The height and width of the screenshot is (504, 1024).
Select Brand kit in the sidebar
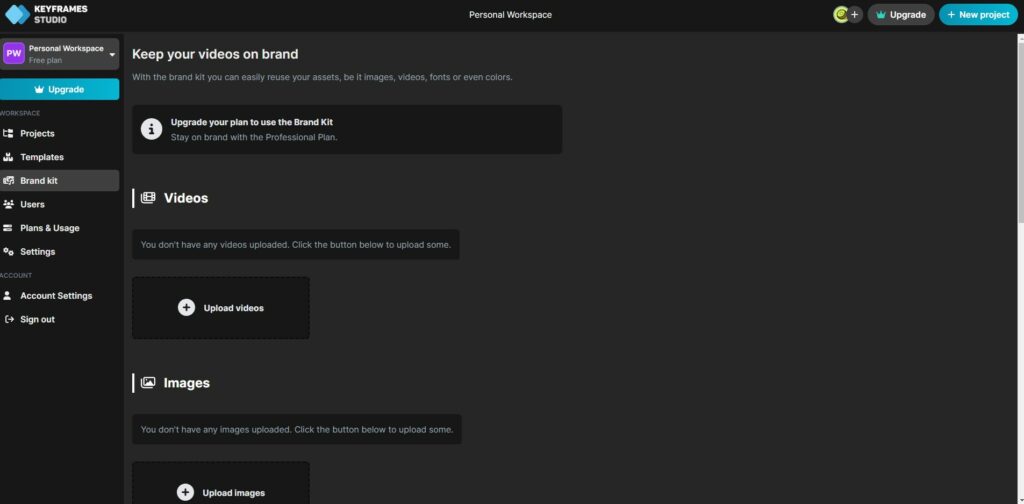click(39, 181)
